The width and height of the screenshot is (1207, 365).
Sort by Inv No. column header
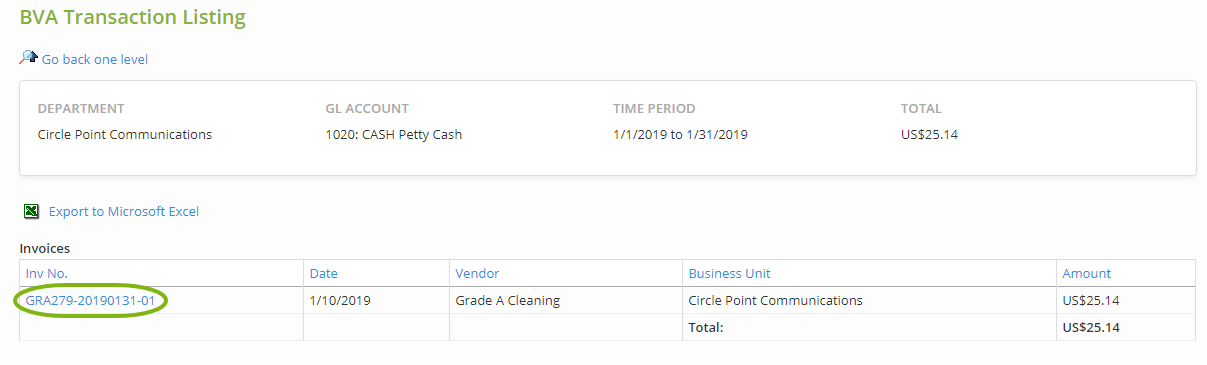pos(47,273)
